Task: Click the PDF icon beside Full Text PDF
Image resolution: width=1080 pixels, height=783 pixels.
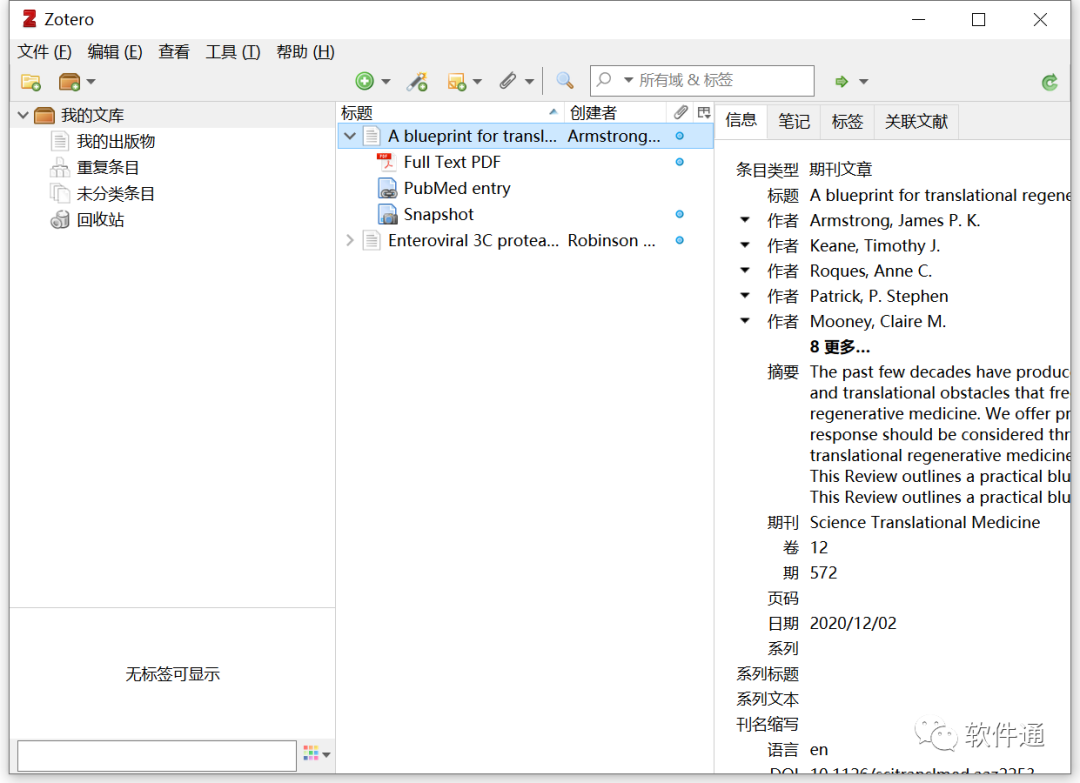Action: click(386, 162)
